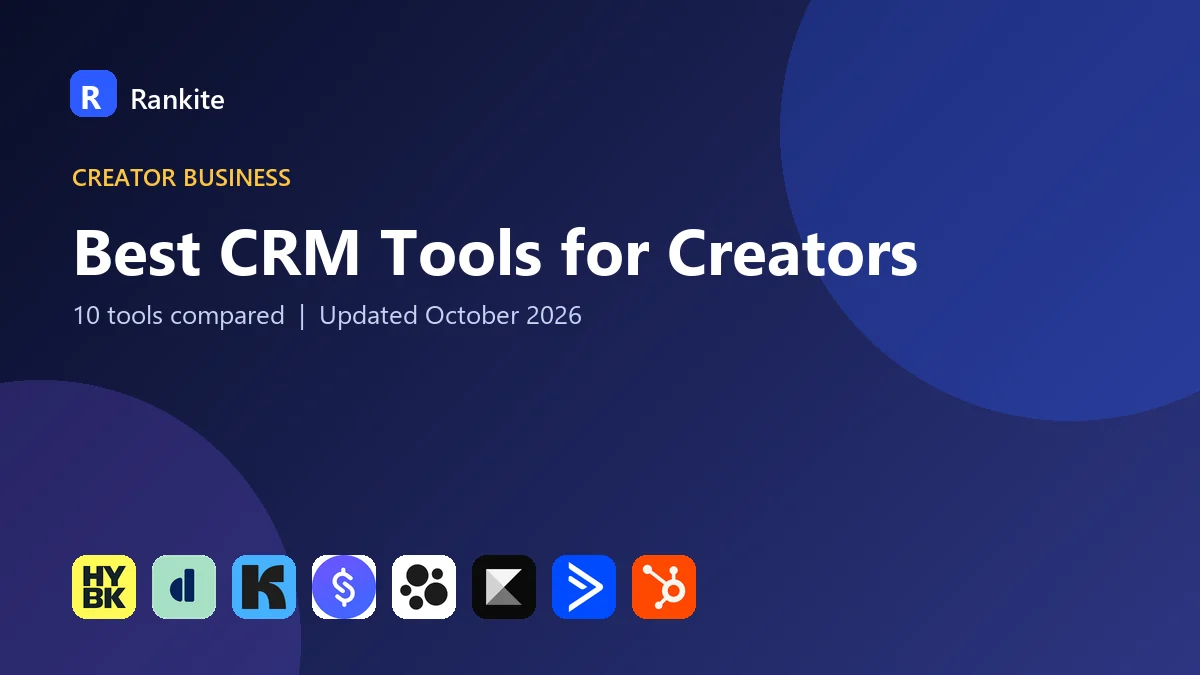Click the purple dollar sign icon
Image resolution: width=1200 pixels, height=675 pixels.
click(x=344, y=587)
